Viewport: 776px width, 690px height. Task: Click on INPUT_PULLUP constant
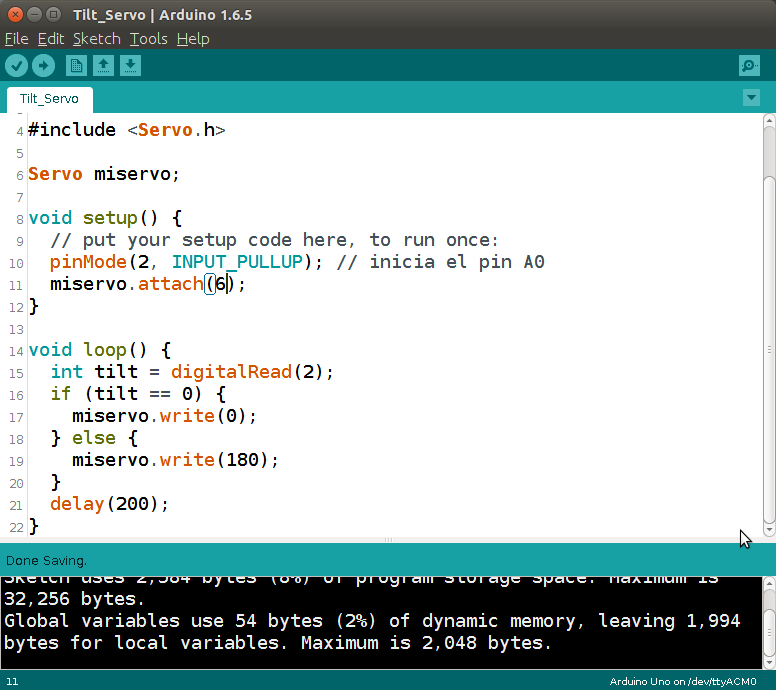238,262
